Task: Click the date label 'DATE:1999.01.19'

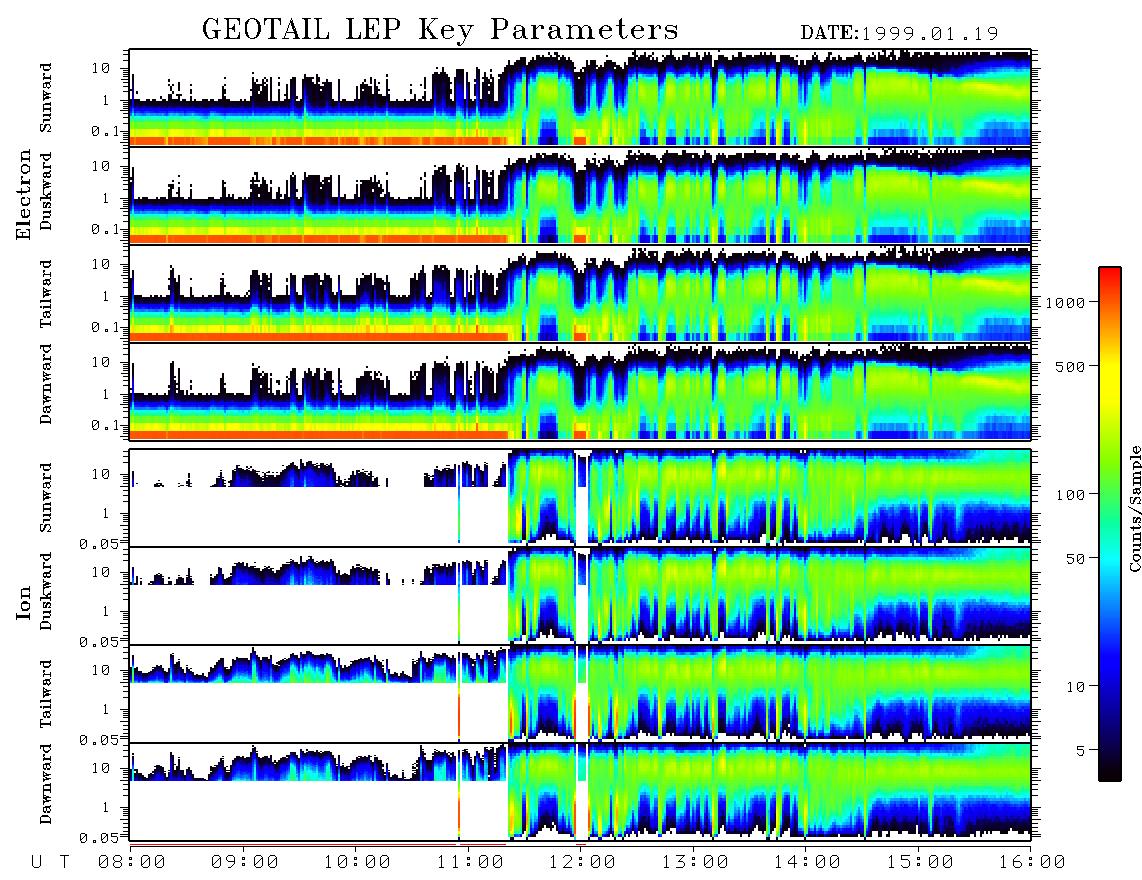Action: pyautogui.click(x=899, y=33)
